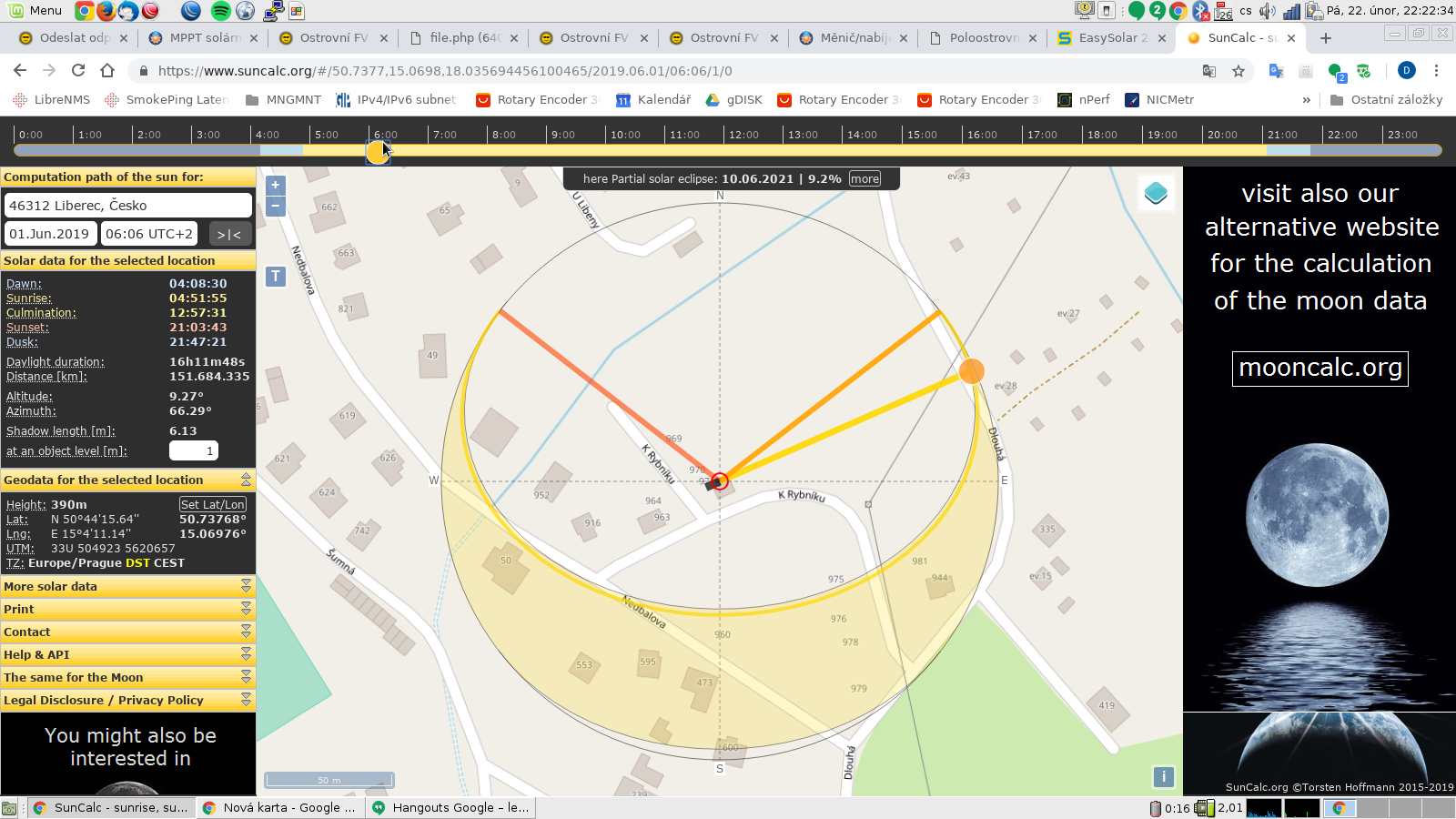Focus the browser address bar

tap(673, 71)
